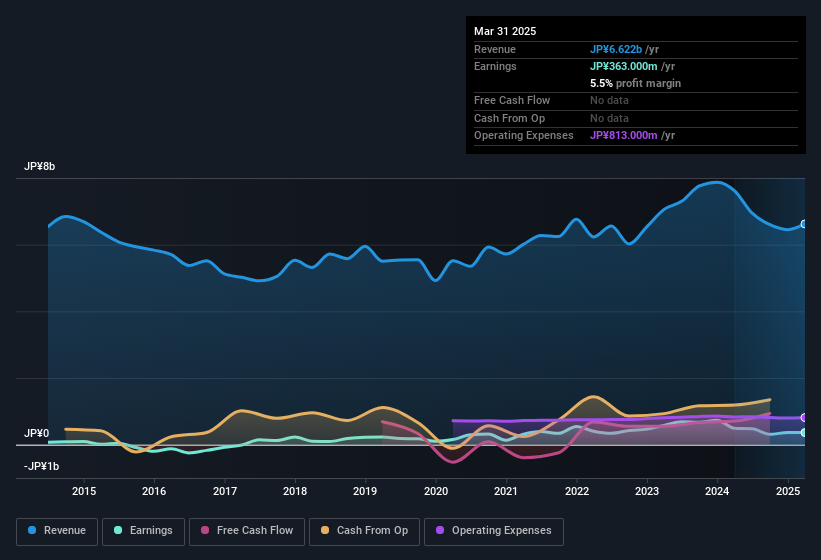
Task: Click the Operating Expenses tooltip row label
Action: pyautogui.click(x=524, y=136)
